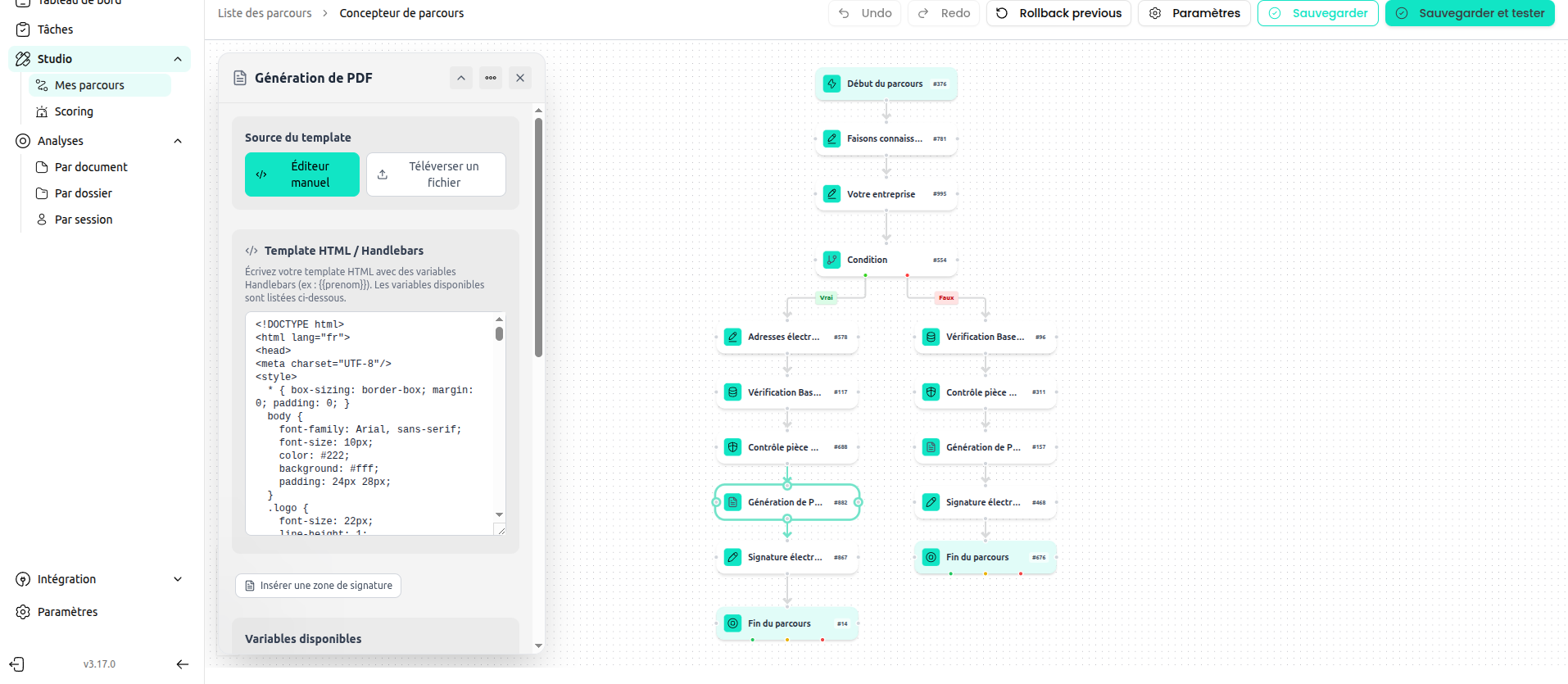Collapse the Studio sidebar section
This screenshot has height=684, width=1568.
click(x=178, y=59)
